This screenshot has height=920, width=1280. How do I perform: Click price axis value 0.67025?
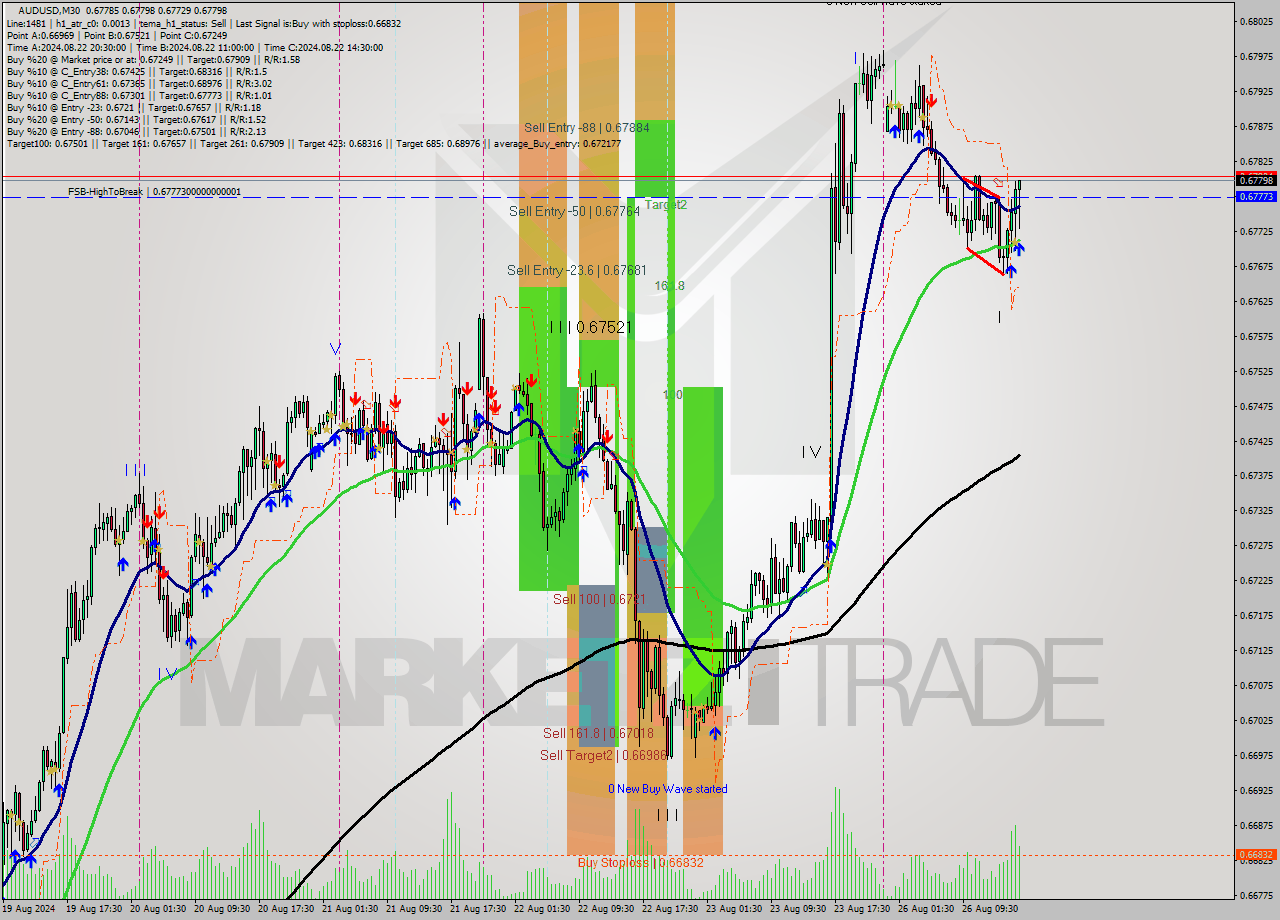[1256, 720]
